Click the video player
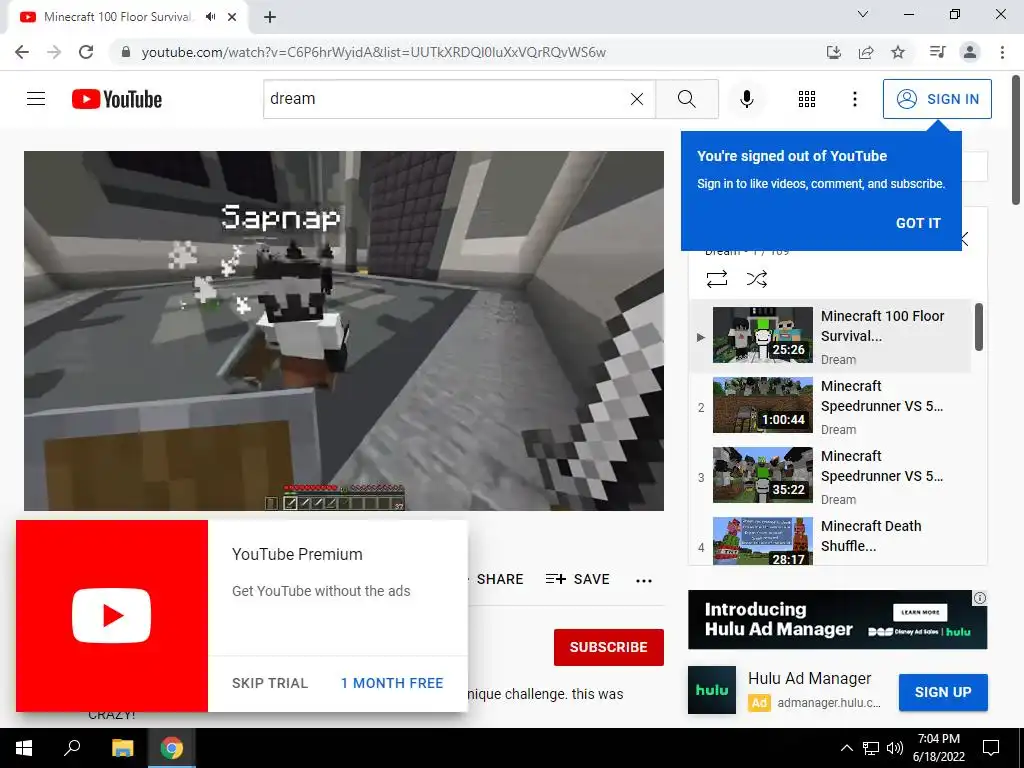Image resolution: width=1024 pixels, height=768 pixels. coord(344,330)
